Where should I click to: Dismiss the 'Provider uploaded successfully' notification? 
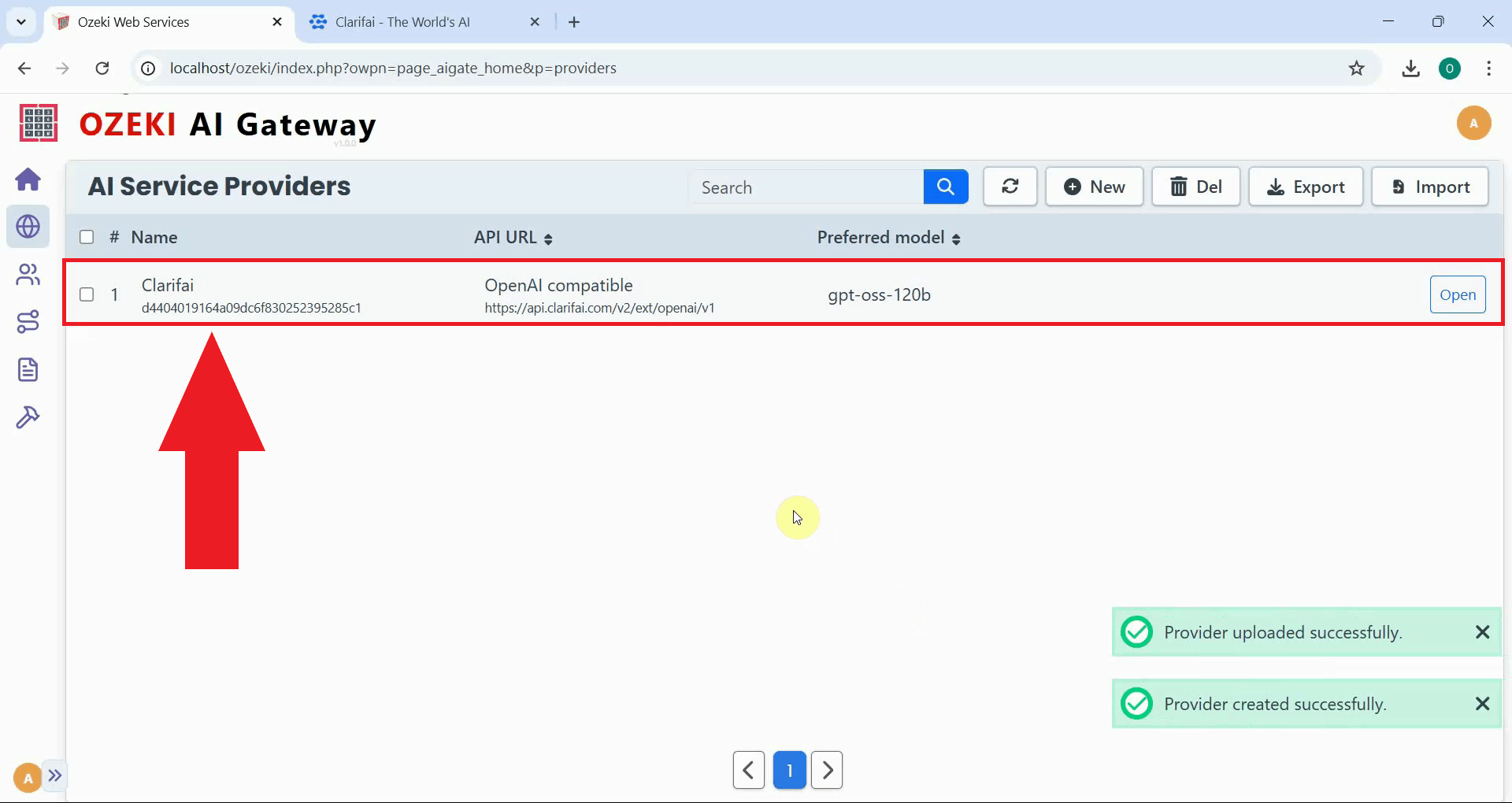1482,632
